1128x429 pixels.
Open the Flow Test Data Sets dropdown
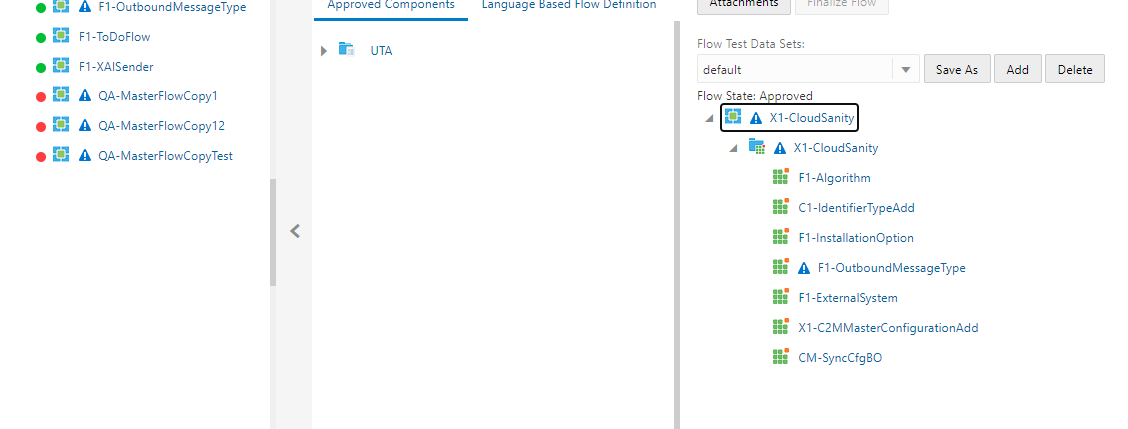point(906,70)
